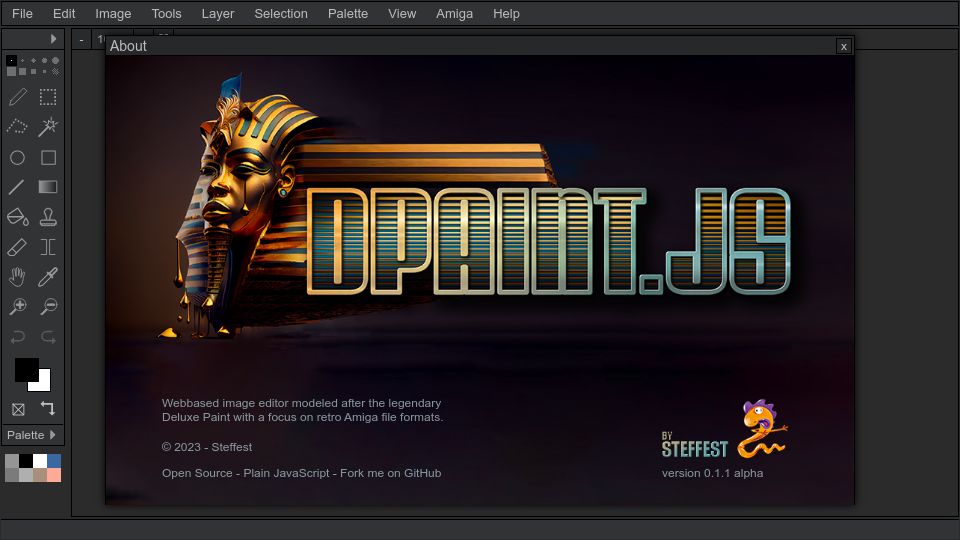This screenshot has height=540, width=960.
Task: Click the zoom in magnifier tool
Action: tap(18, 306)
